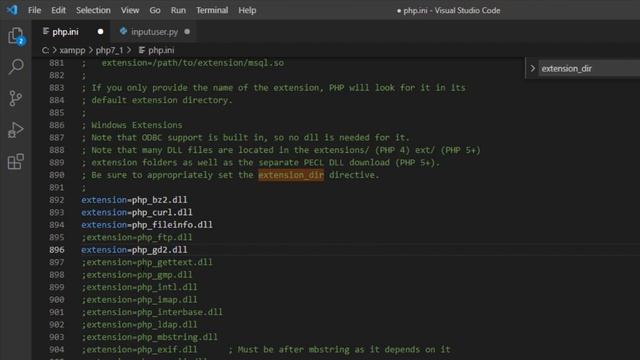This screenshot has width=640, height=360.
Task: Click the commented line ;extension=php_ftp.dll
Action: (136, 237)
